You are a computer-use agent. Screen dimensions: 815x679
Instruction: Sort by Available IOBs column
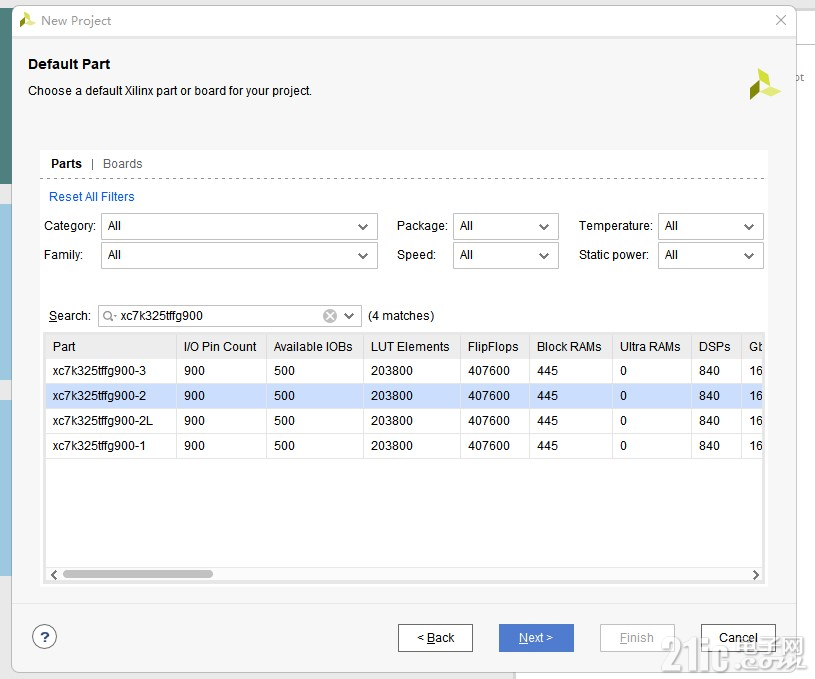click(x=314, y=347)
